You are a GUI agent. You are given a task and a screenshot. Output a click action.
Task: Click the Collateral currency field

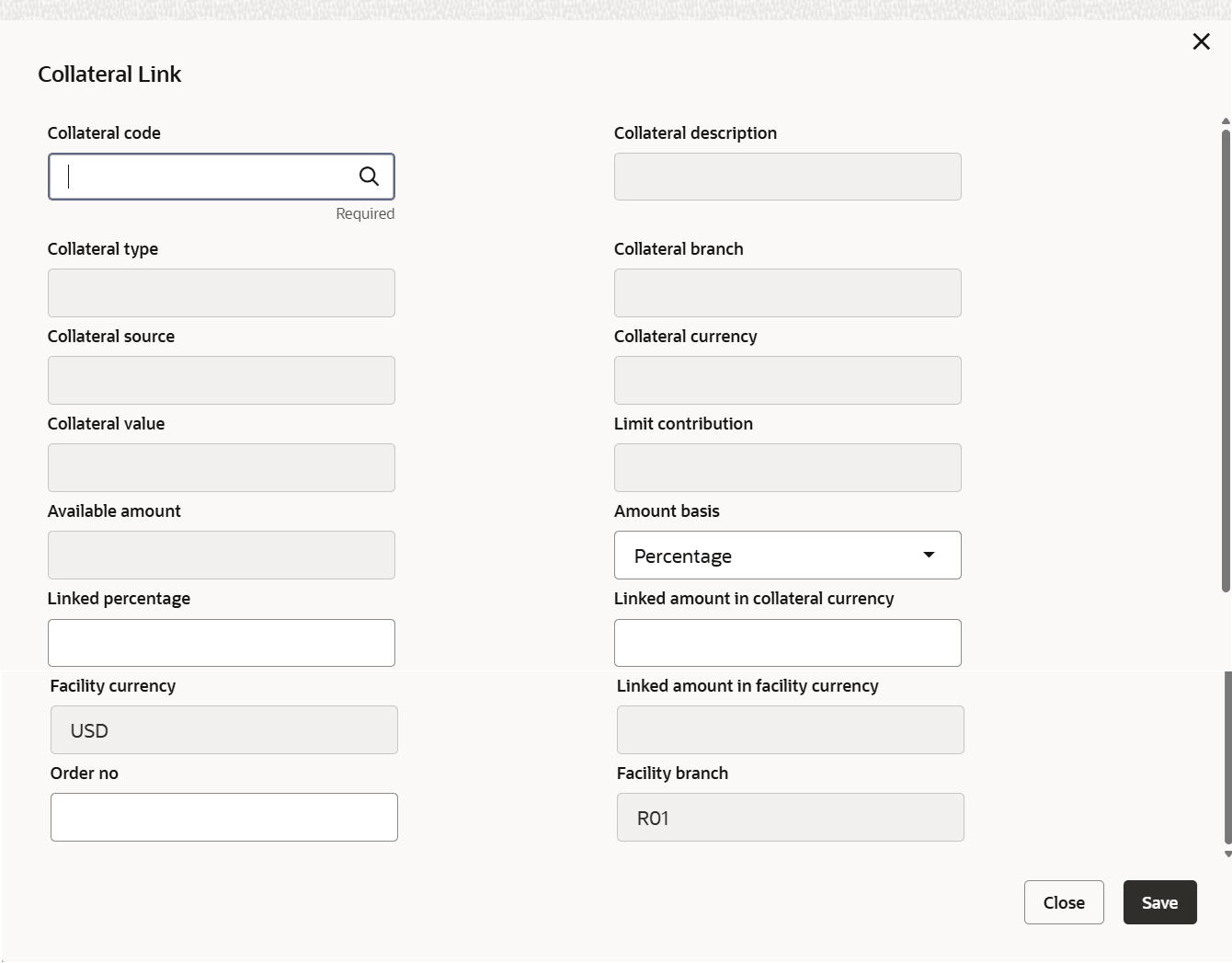click(787, 381)
